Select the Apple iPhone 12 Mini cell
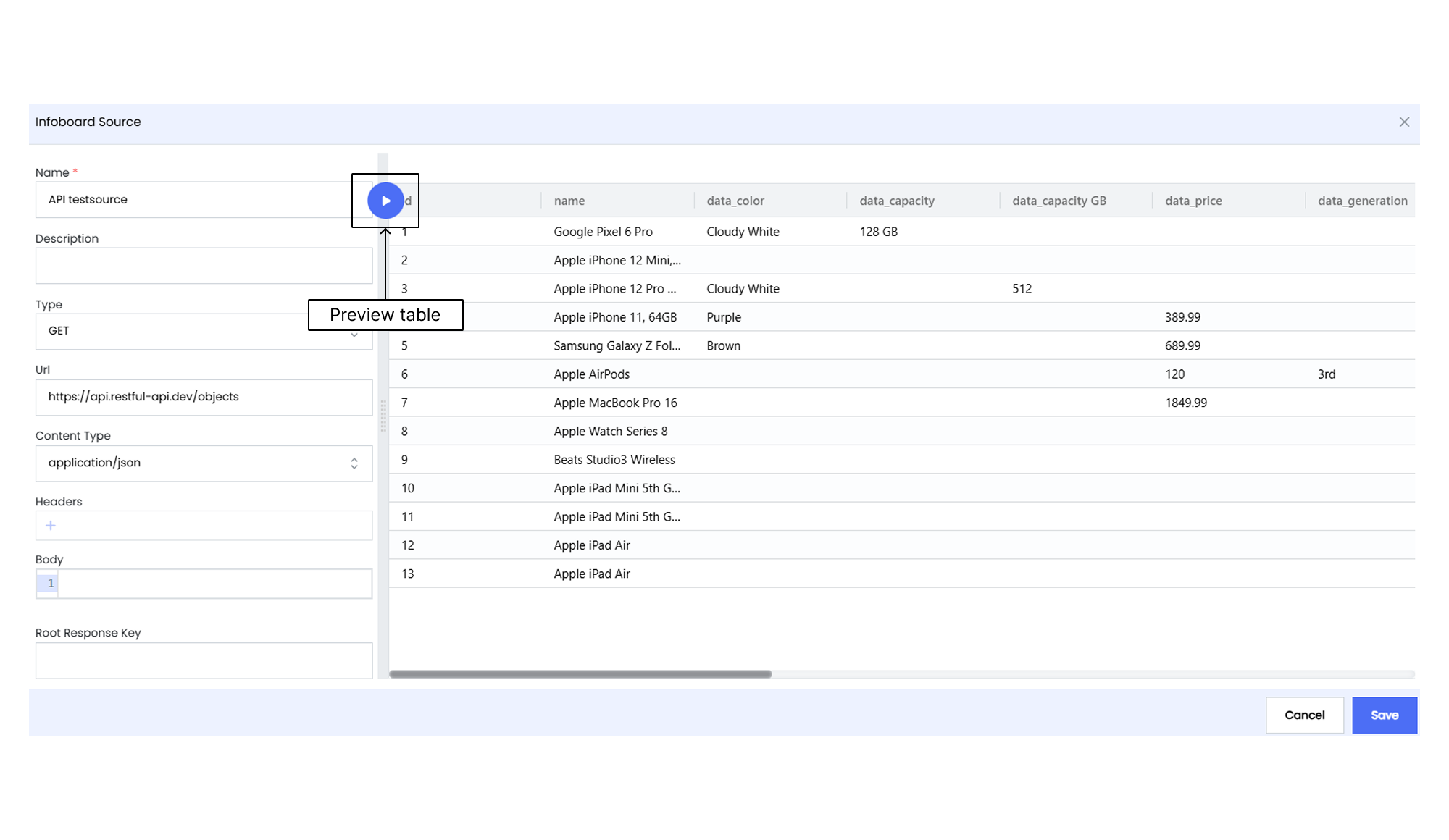1449x840 pixels. point(617,260)
